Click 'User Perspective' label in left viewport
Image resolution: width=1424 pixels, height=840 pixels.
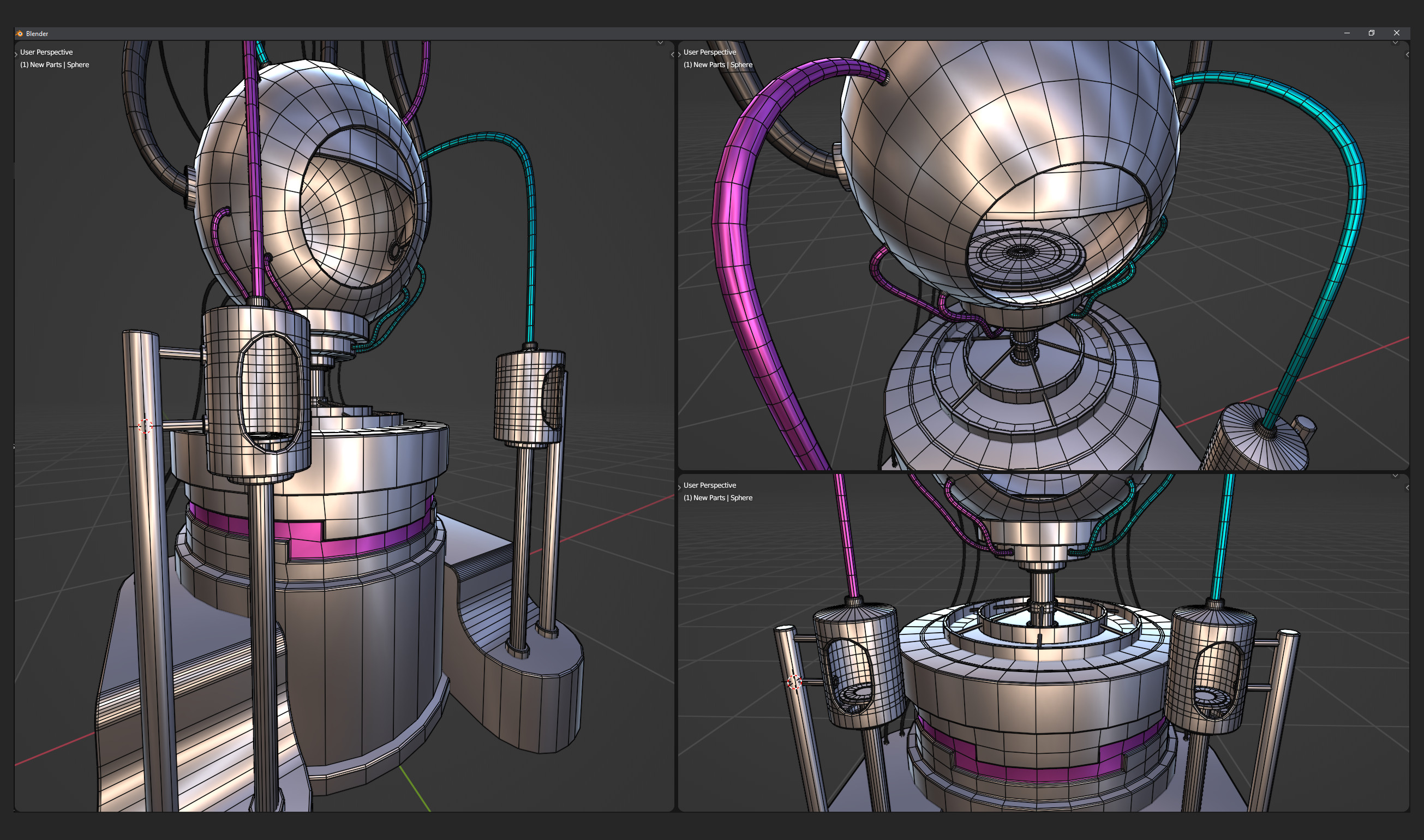(x=46, y=52)
